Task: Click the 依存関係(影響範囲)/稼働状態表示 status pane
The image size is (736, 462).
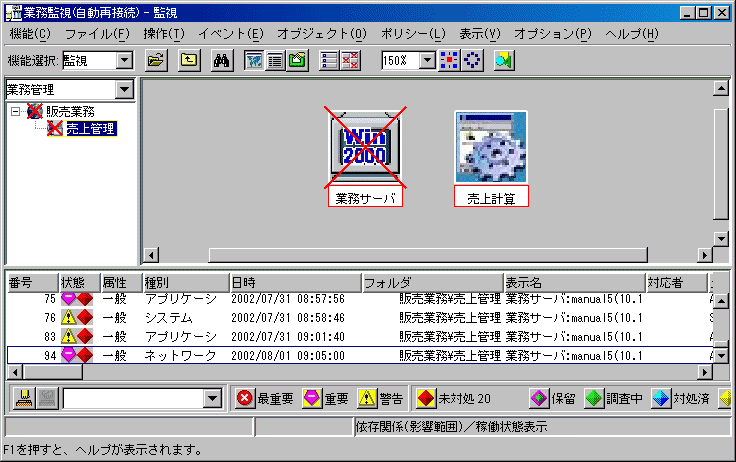Action: point(541,427)
